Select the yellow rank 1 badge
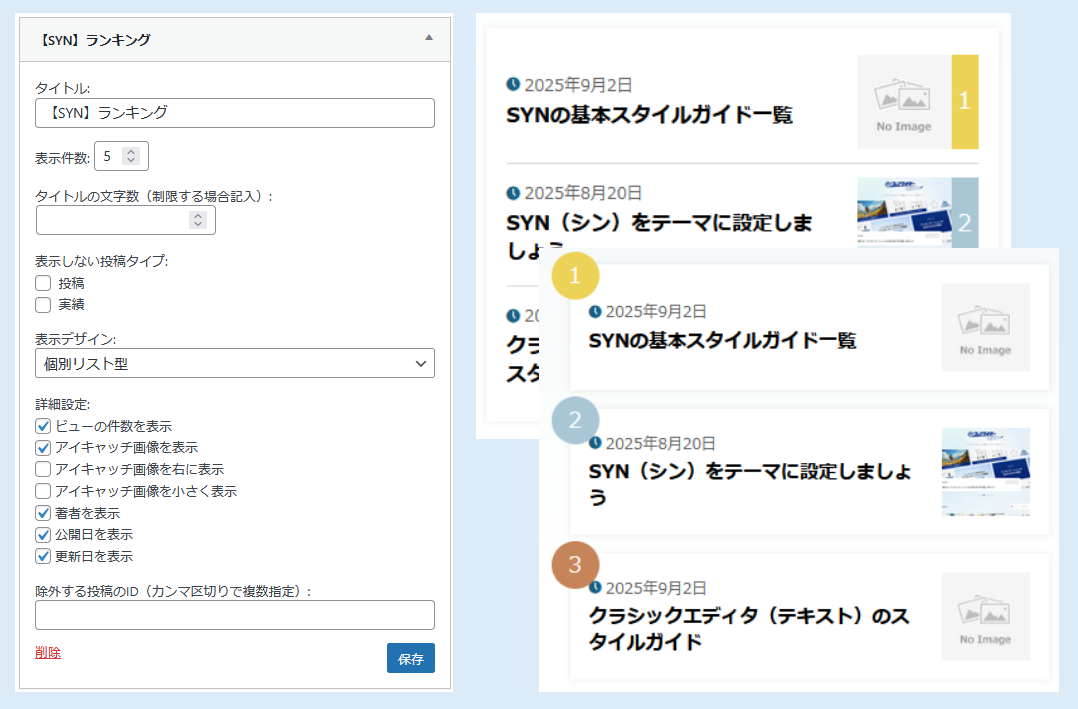 pos(575,277)
